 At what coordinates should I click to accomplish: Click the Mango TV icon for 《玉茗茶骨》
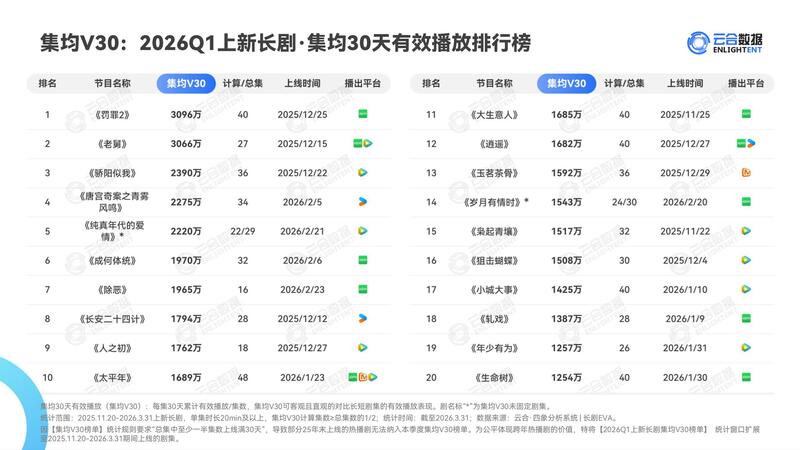pos(745,173)
